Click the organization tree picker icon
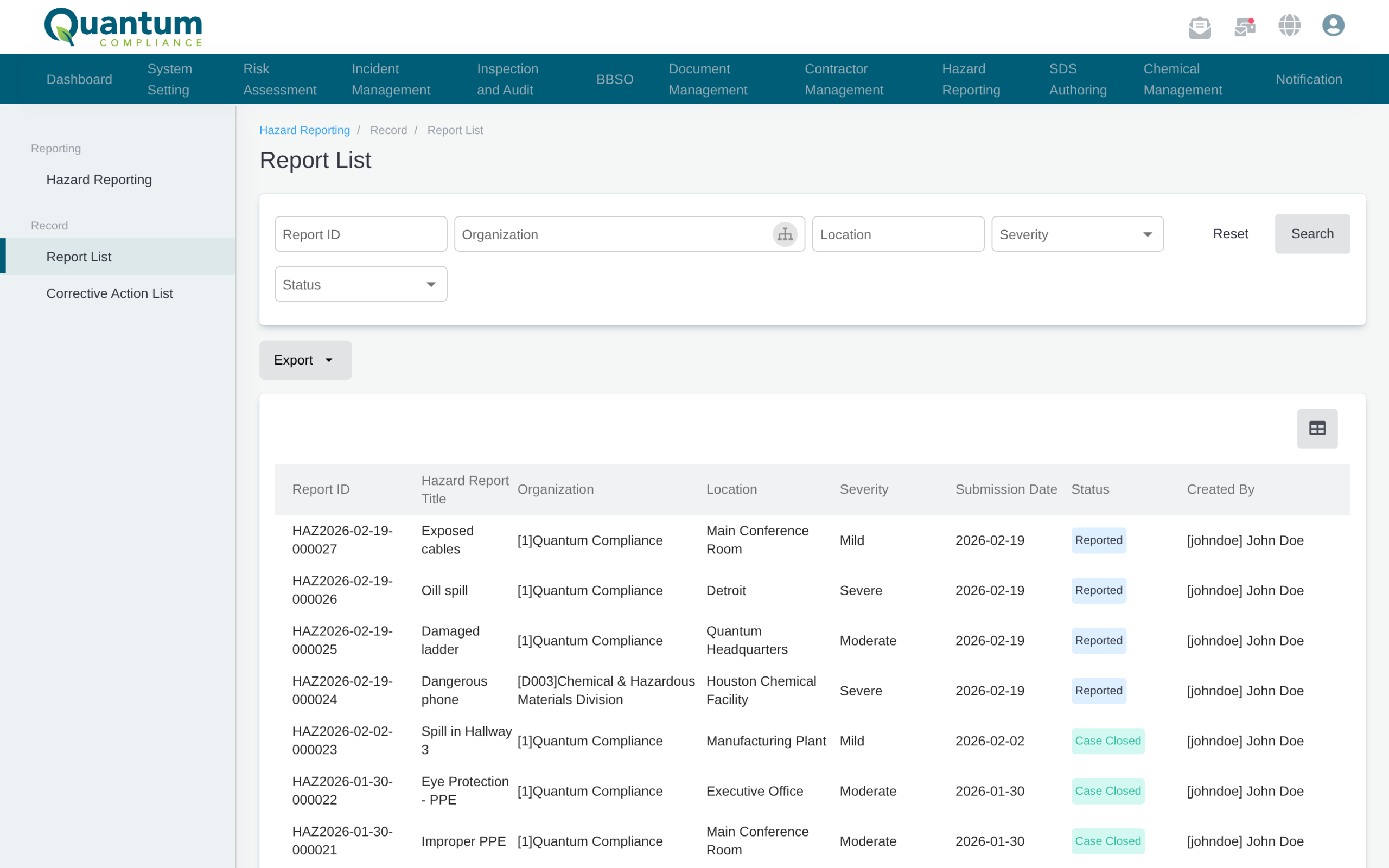 coord(785,234)
